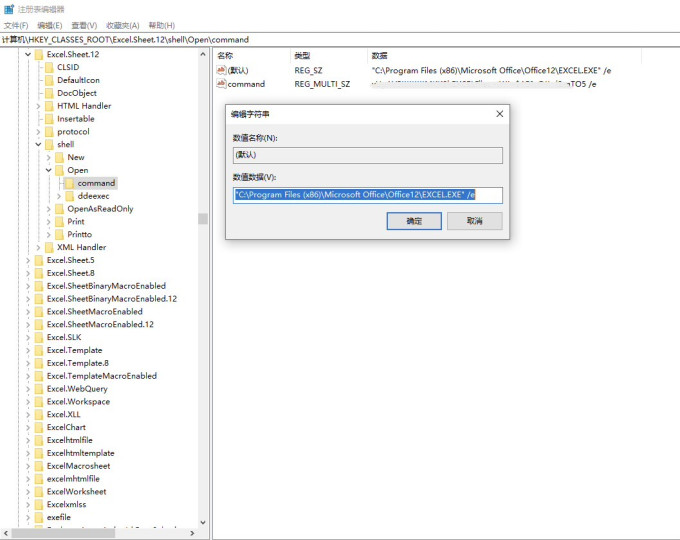
Task: Collapse the shell key
Action: (x=39, y=144)
